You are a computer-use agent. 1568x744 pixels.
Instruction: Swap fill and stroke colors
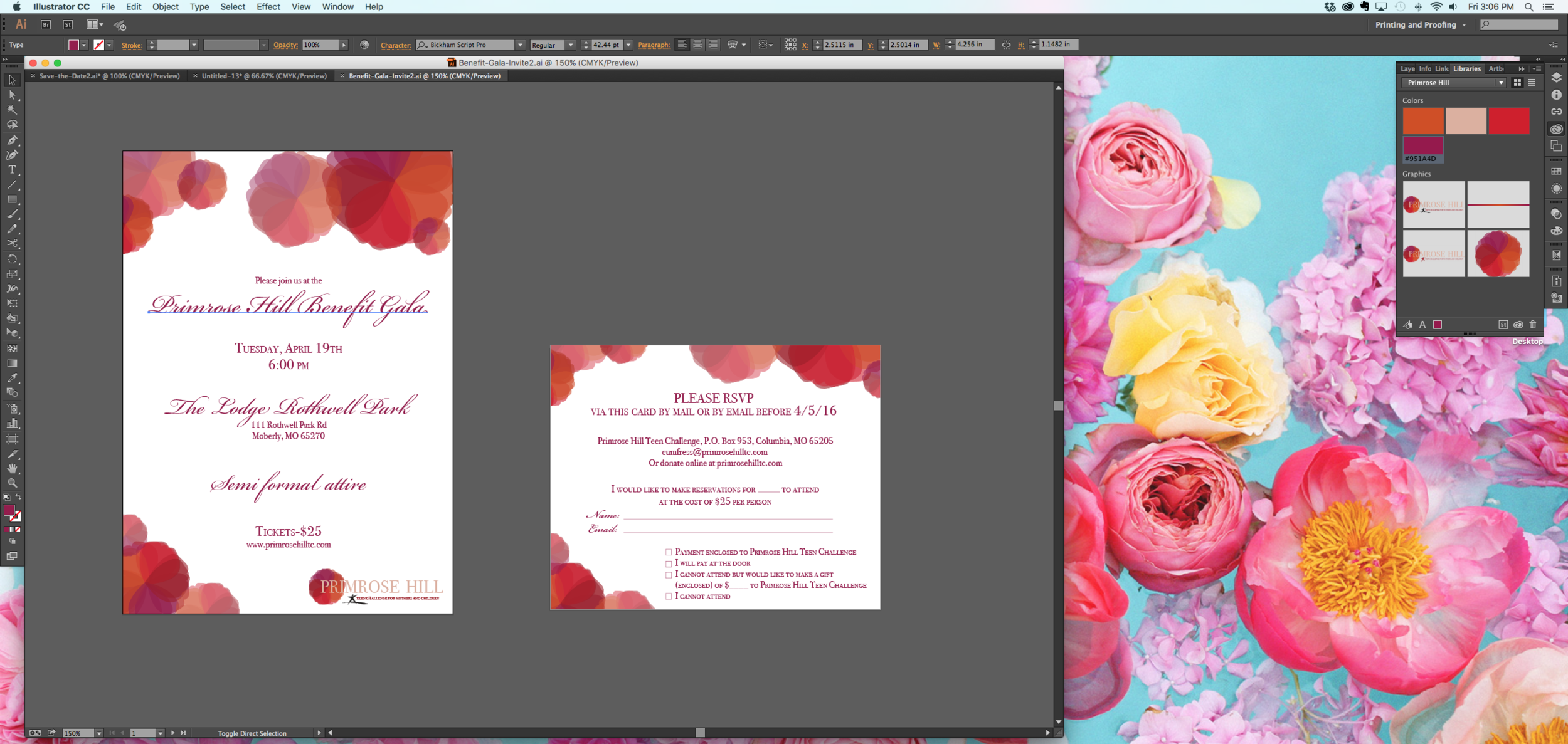(19, 497)
